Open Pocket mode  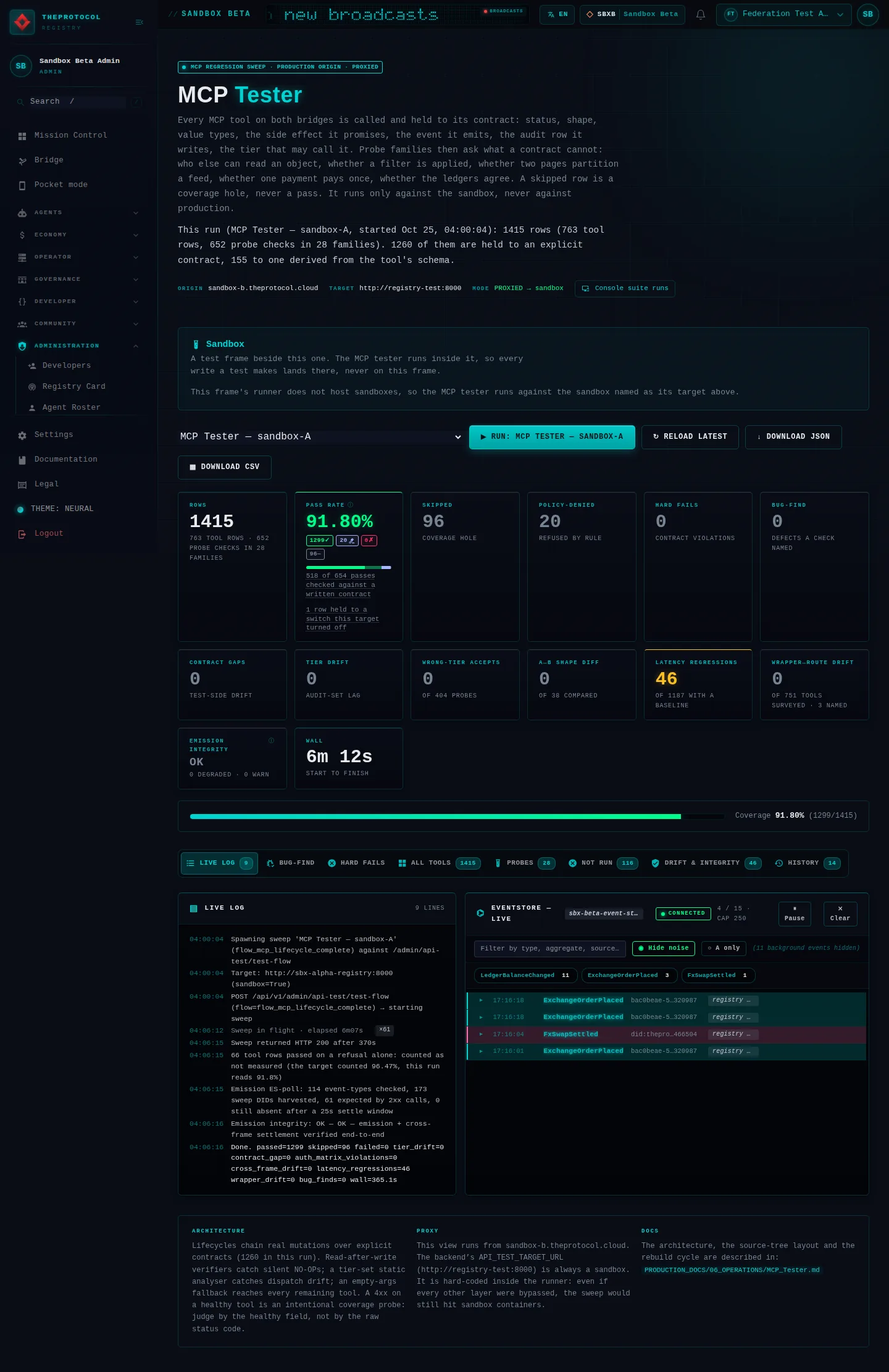(x=78, y=185)
